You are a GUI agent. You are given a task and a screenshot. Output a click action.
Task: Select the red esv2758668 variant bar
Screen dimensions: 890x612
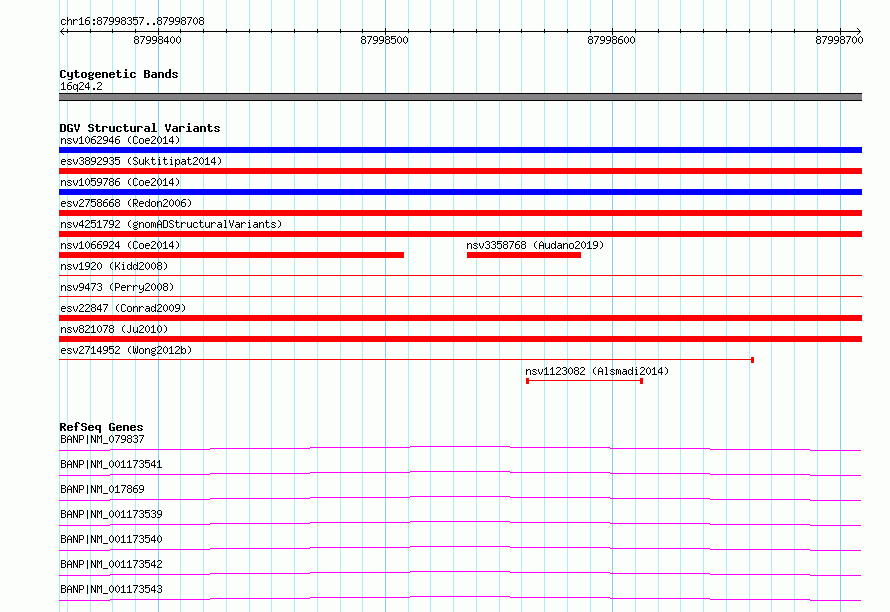pyautogui.click(x=460, y=213)
